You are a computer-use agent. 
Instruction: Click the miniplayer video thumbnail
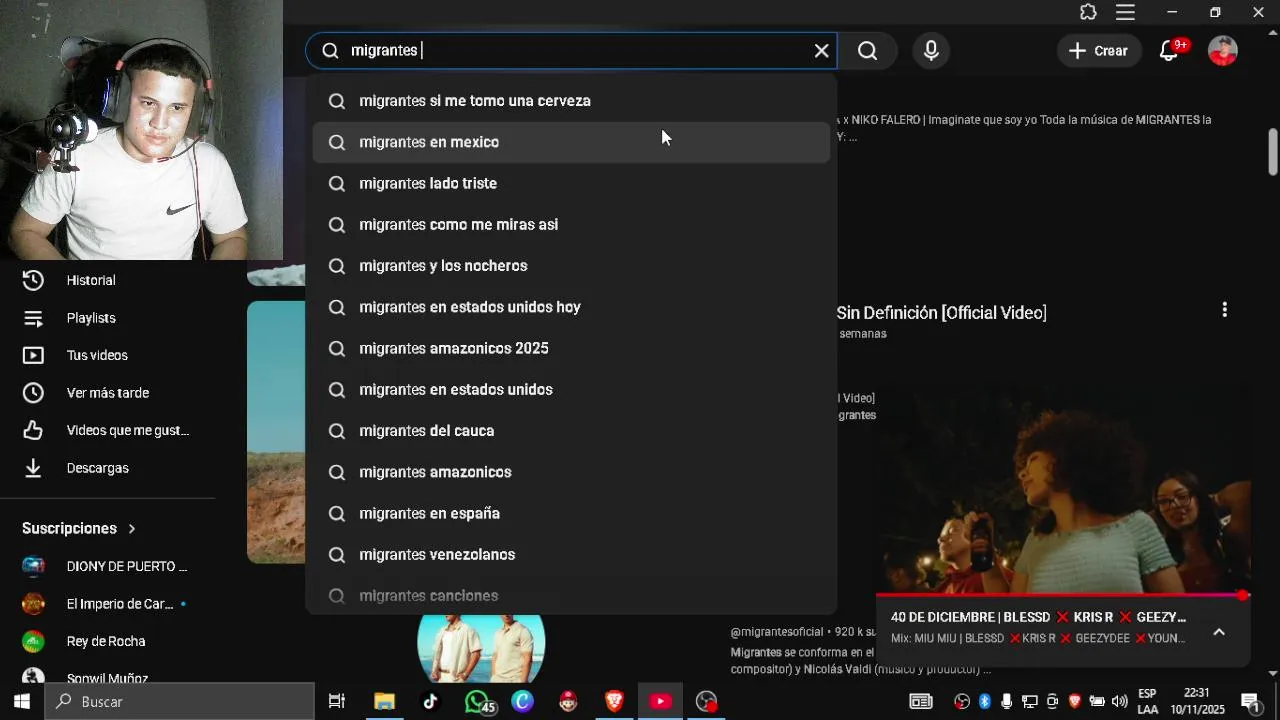coord(1063,489)
